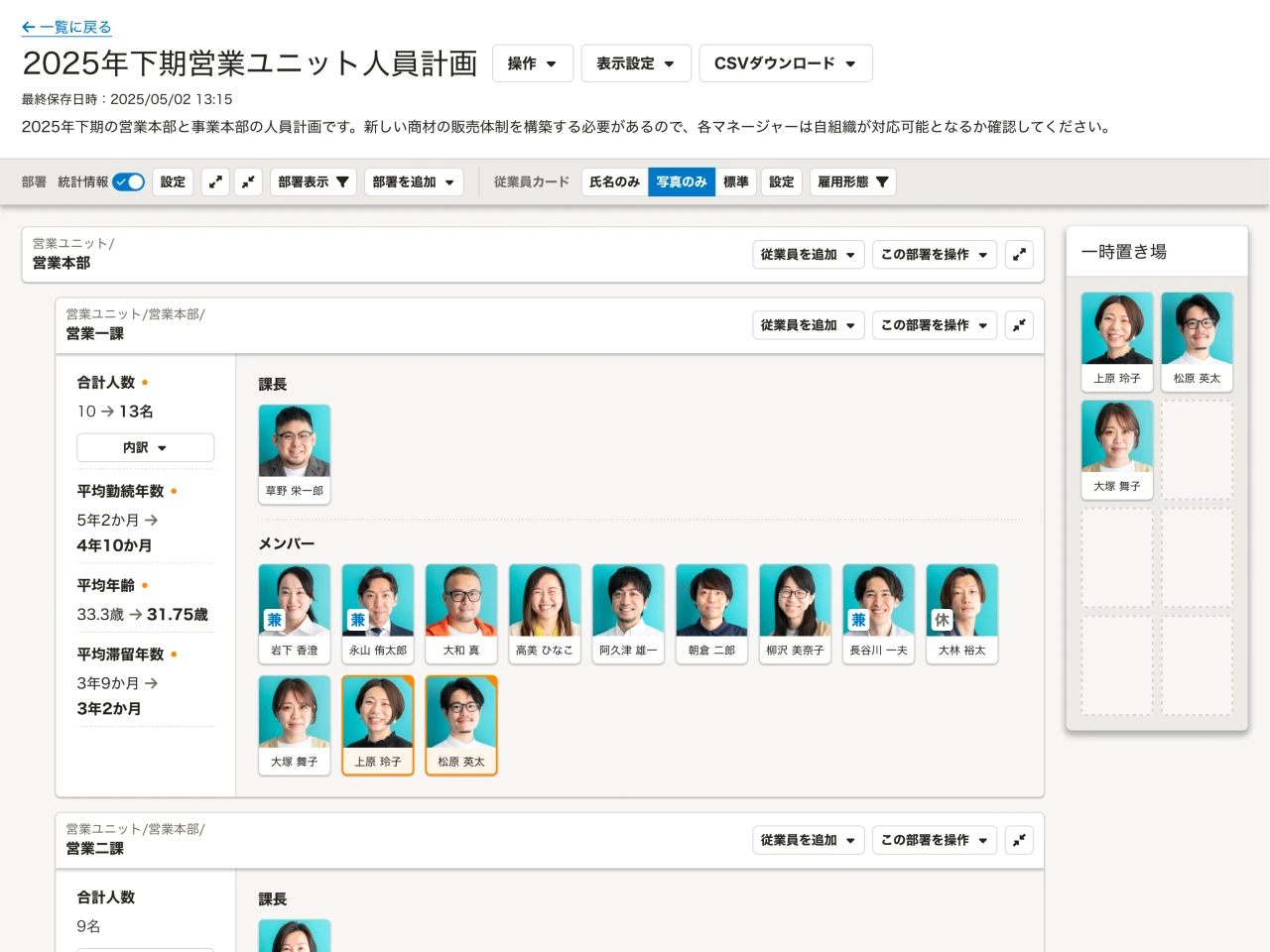Viewport: 1270px width, 952px height.
Task: Expand the 内訳 breakdown in 営業一課
Action: (x=145, y=448)
